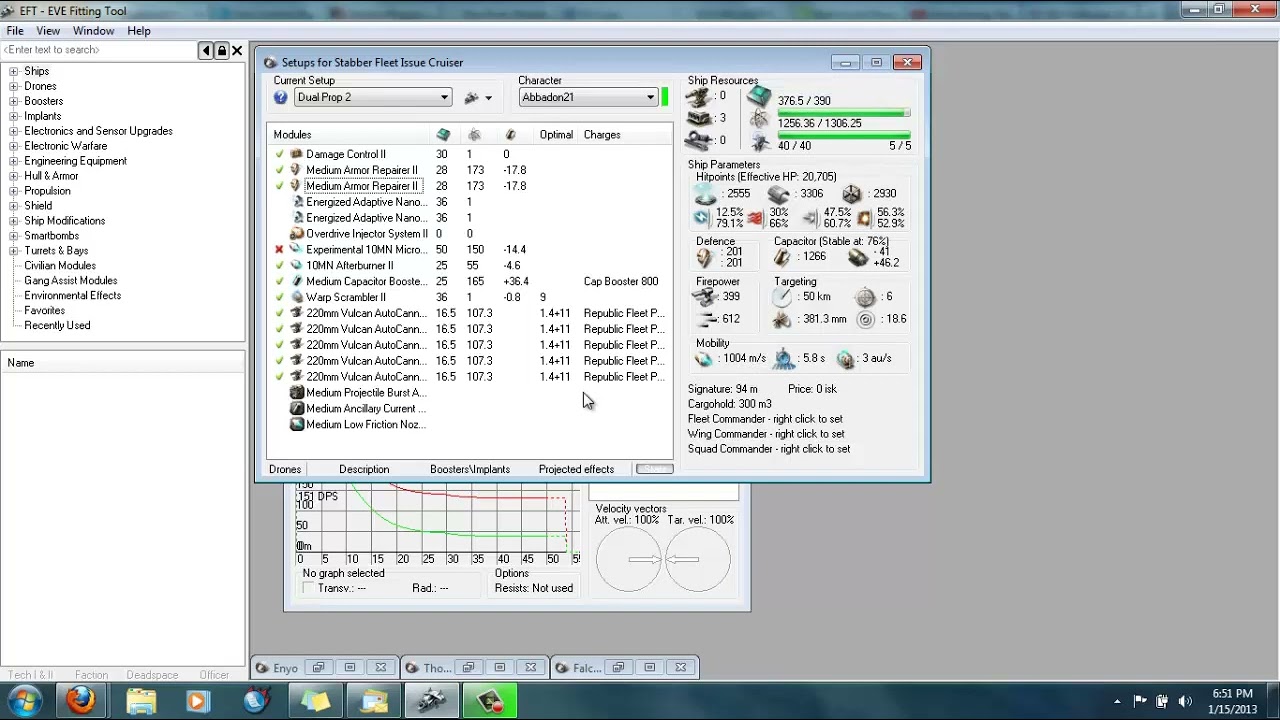Sort modules by the CPU column icon
1280x720 pixels.
click(444, 134)
